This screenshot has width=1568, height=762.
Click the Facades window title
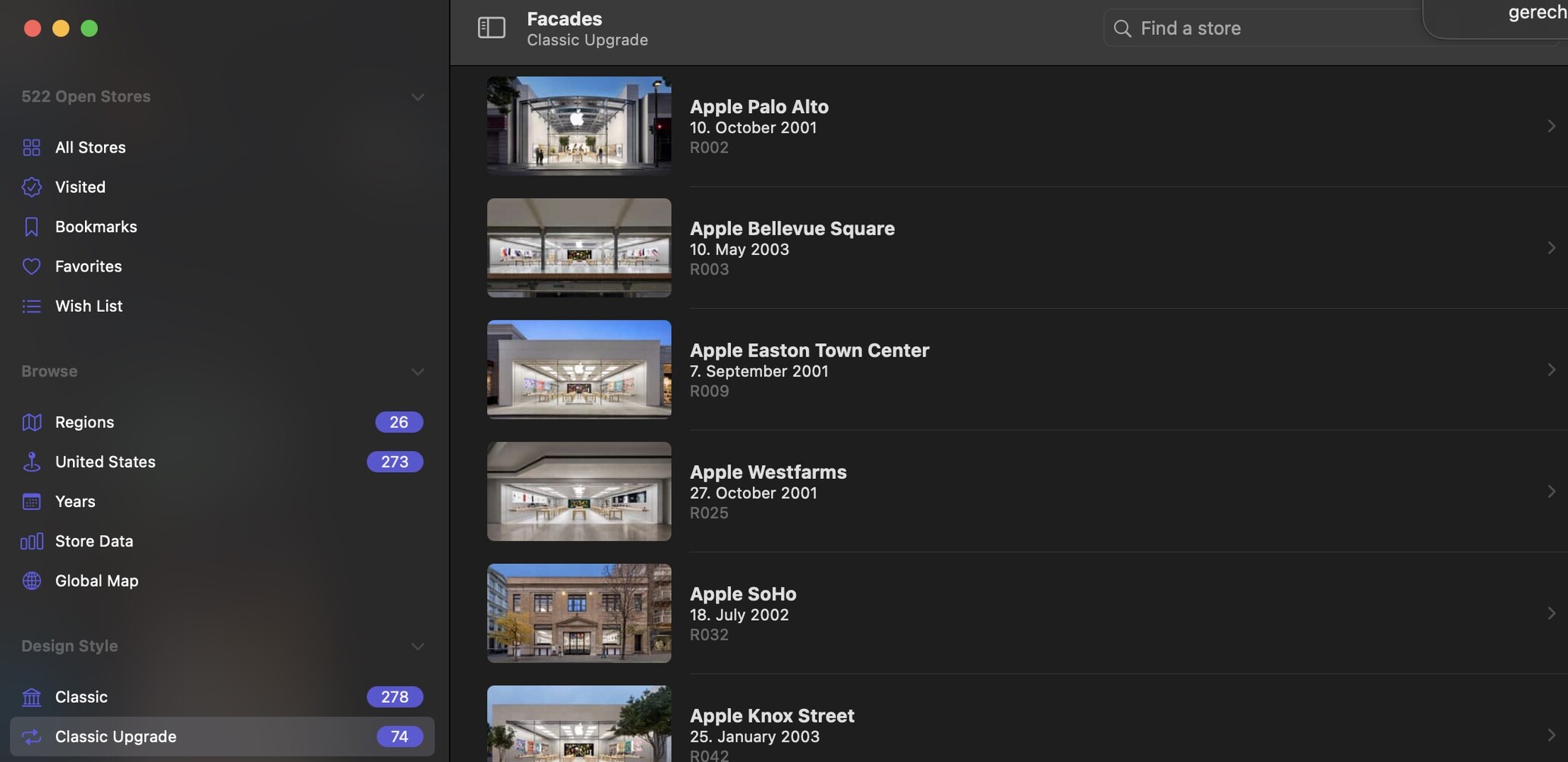coord(565,18)
